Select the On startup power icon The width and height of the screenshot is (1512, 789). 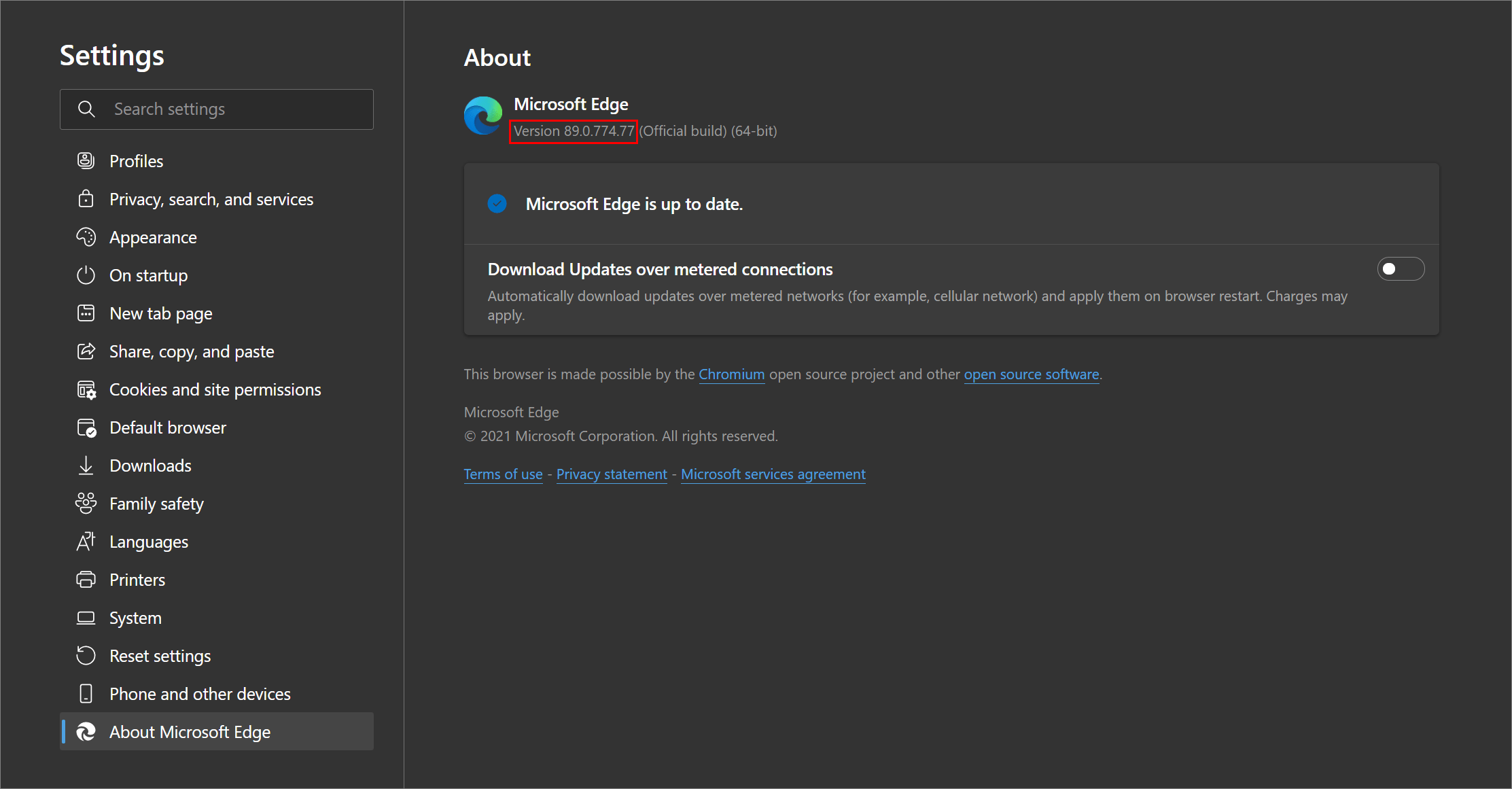pyautogui.click(x=86, y=275)
